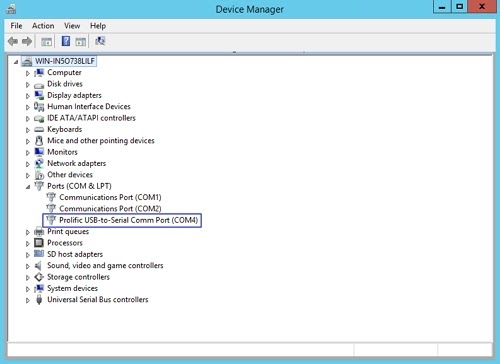500x364 pixels.
Task: Click the SD host adapters icon
Action: point(39,254)
